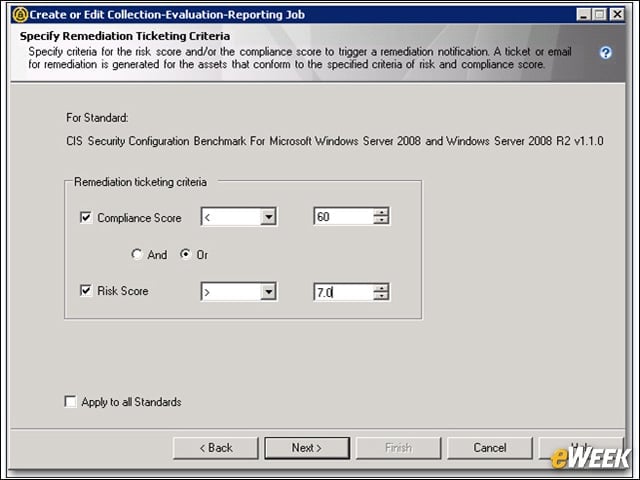Close the Create or Edit Job window
640x480 pixels.
coord(617,15)
